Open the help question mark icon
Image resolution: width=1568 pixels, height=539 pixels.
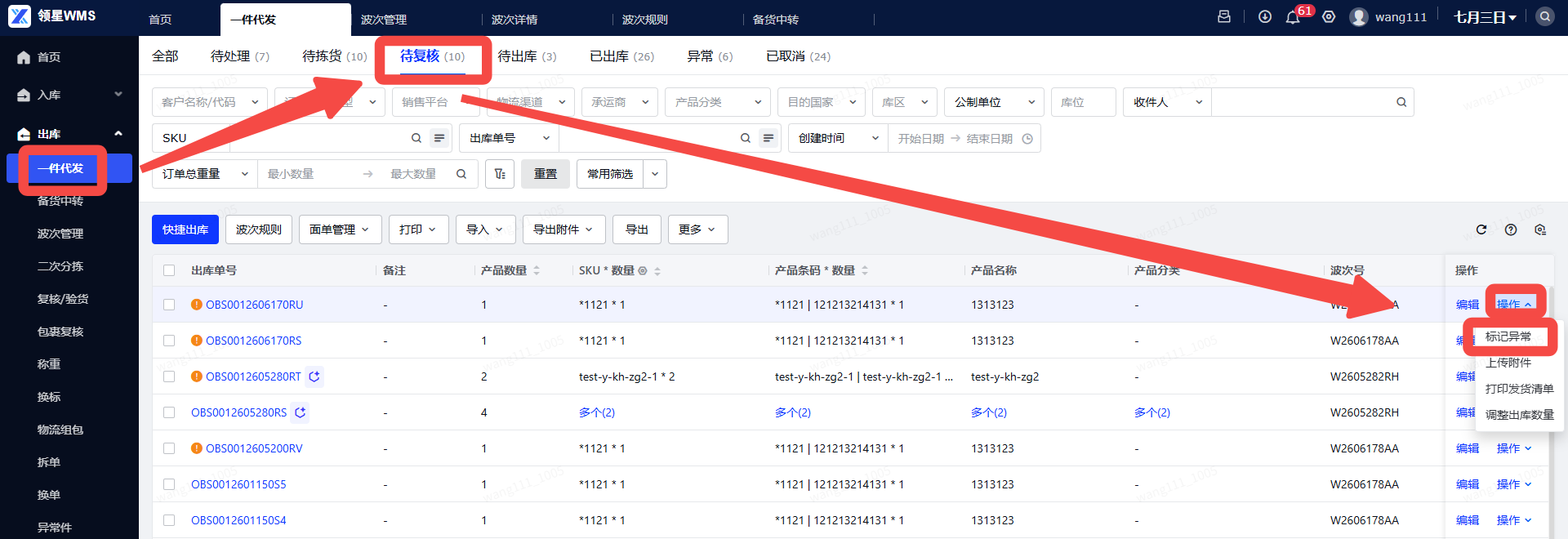click(1511, 229)
